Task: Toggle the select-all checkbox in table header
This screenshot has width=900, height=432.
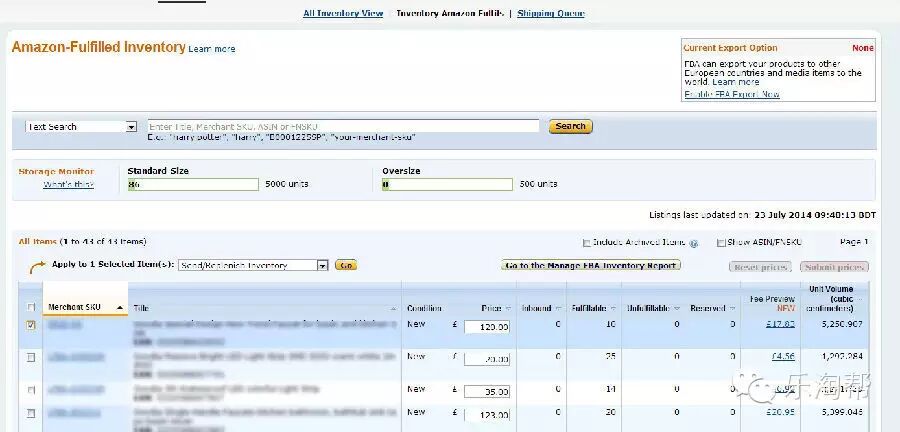Action: 31,308
